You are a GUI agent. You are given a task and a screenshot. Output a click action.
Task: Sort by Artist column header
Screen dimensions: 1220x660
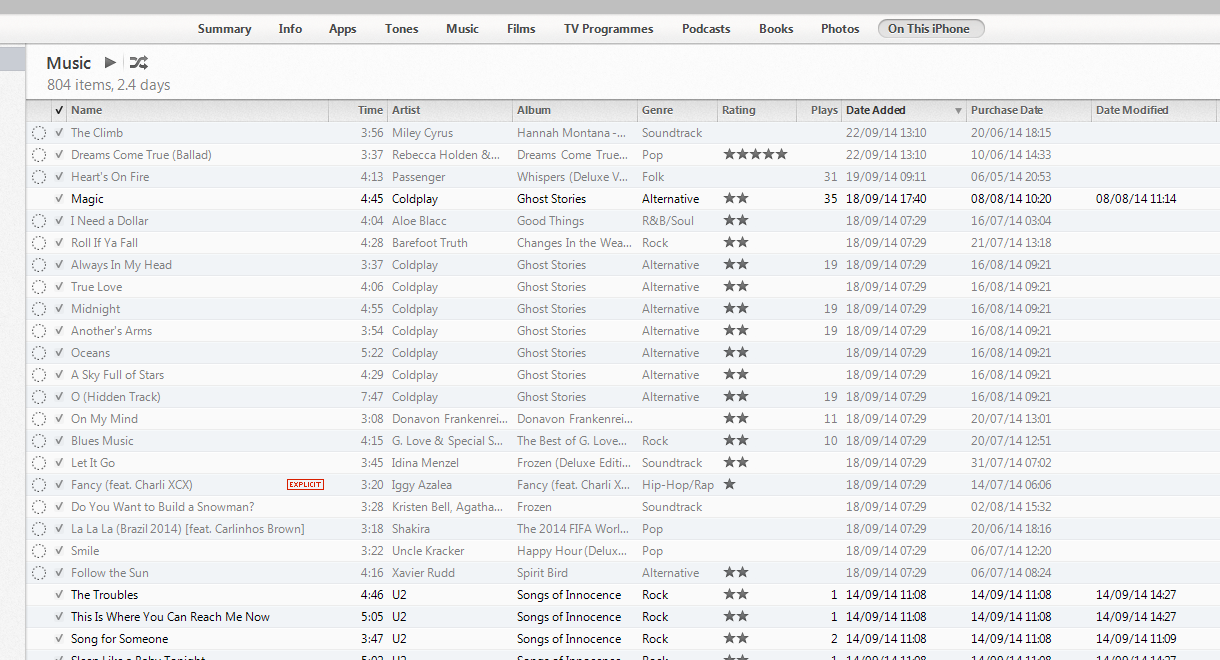click(x=450, y=110)
